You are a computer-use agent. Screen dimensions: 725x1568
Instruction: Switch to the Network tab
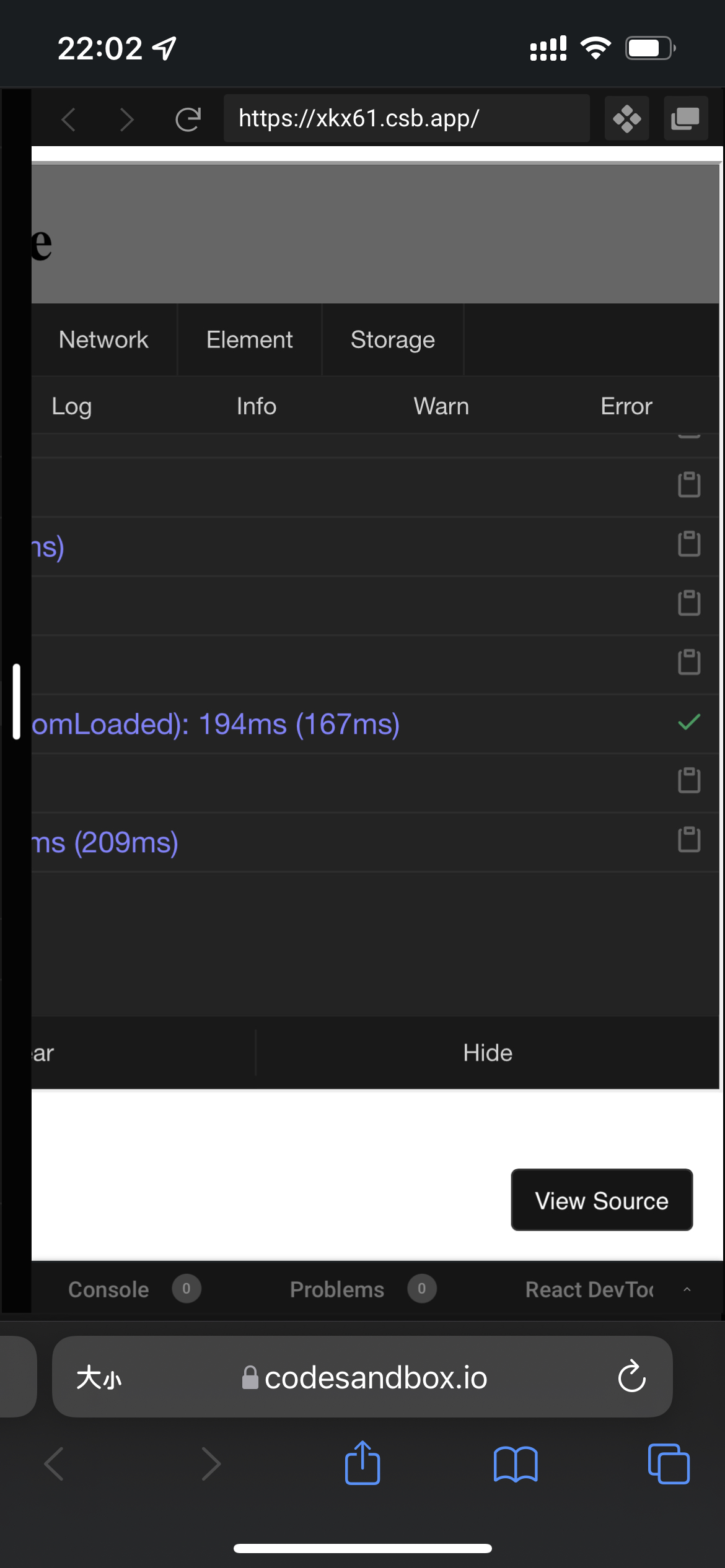pos(103,339)
